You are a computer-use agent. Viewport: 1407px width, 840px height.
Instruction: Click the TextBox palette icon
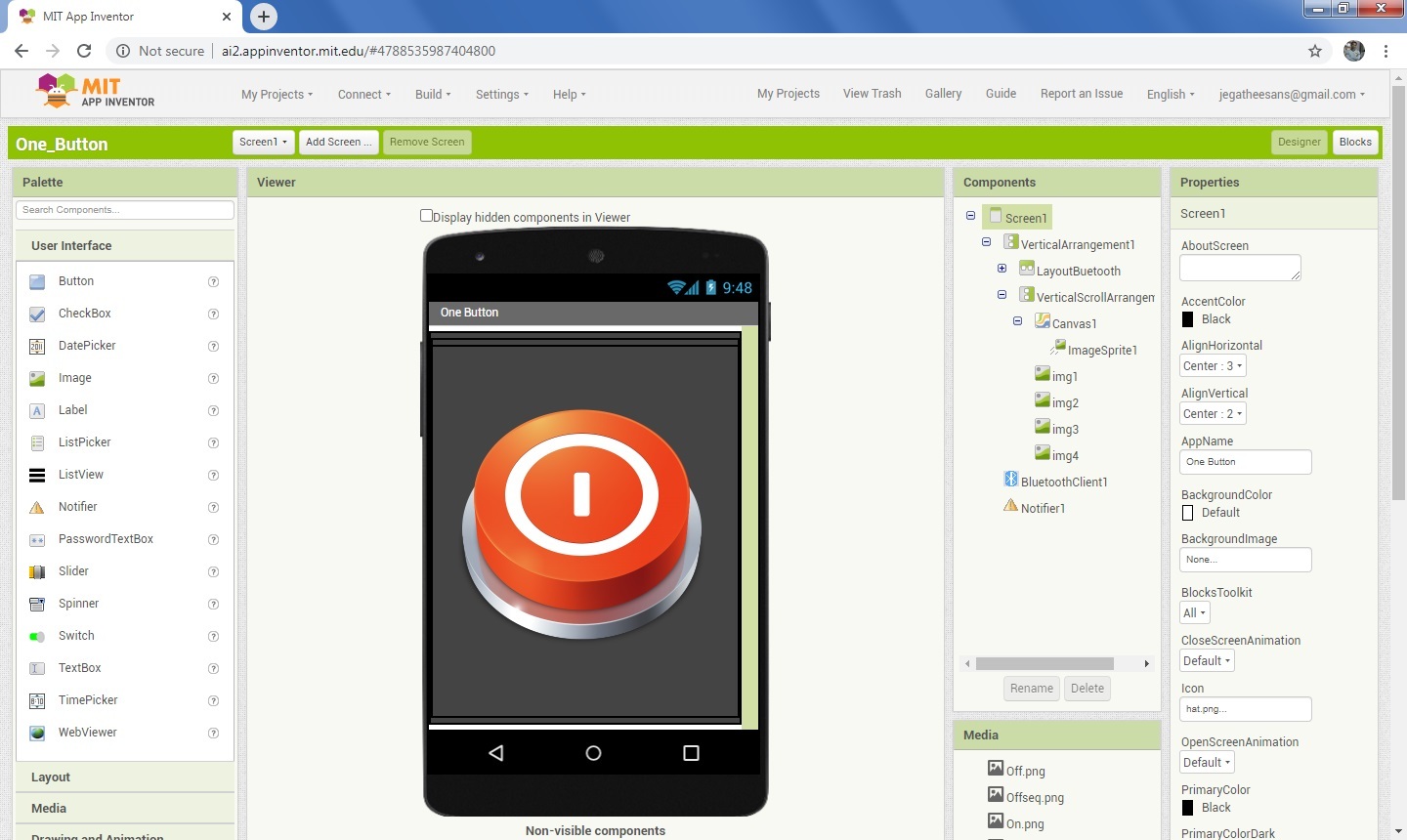tap(37, 669)
